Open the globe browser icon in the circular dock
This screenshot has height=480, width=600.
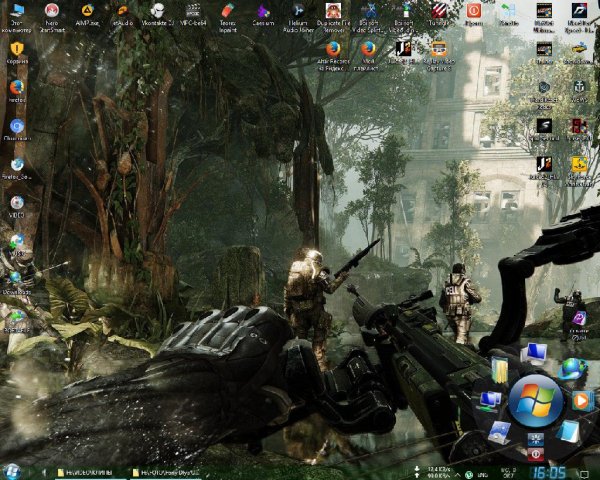pos(572,368)
